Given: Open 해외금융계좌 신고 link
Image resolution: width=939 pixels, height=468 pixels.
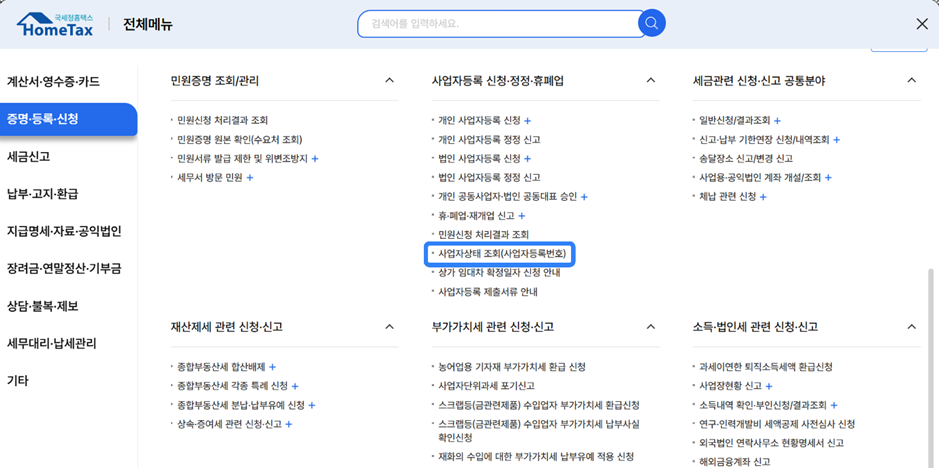Looking at the screenshot, I should click(735, 462).
